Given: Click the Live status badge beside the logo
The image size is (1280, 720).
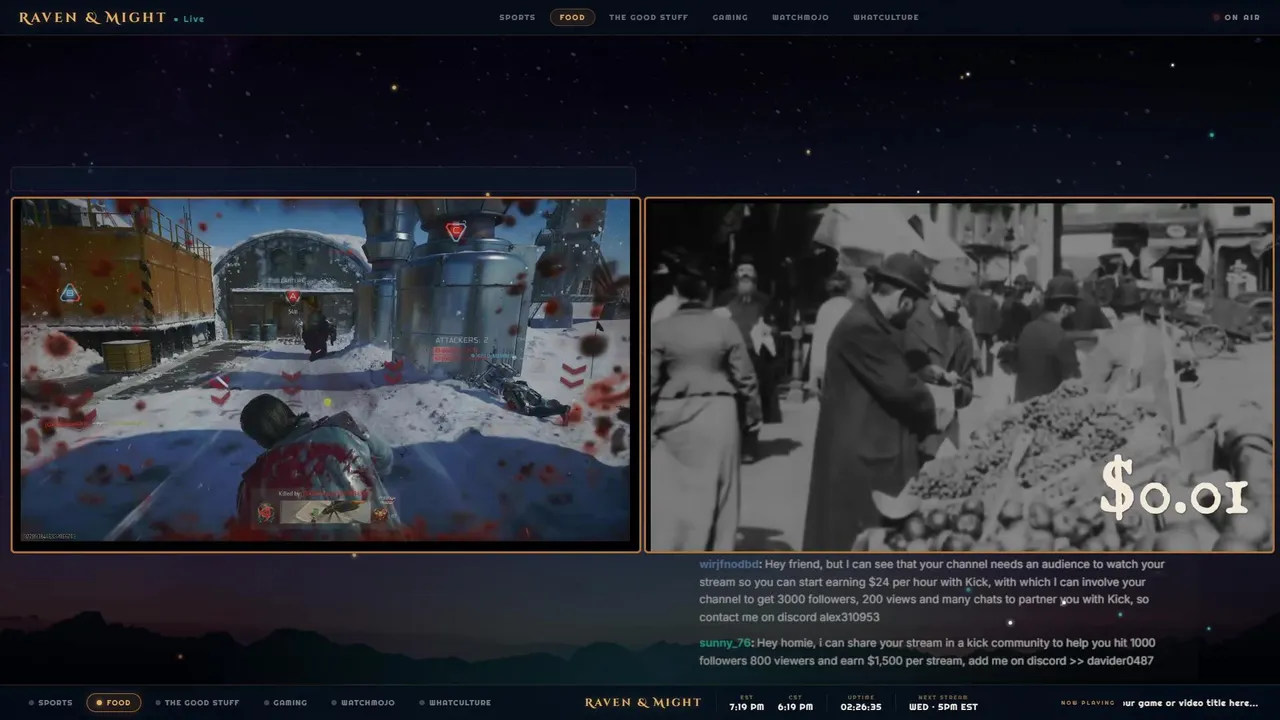Looking at the screenshot, I should [189, 19].
